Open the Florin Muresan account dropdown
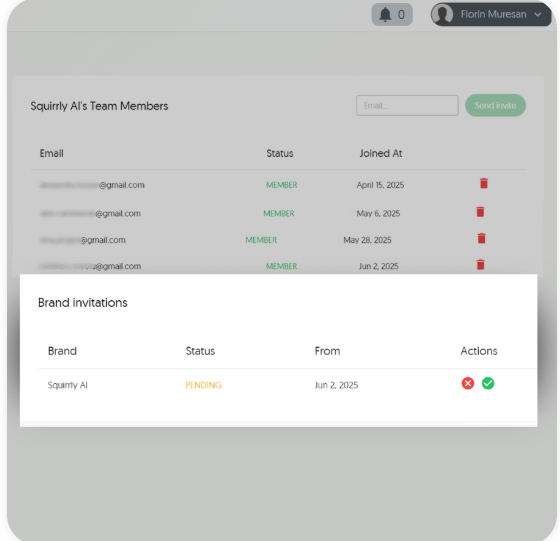This screenshot has height=541, width=560. (x=491, y=14)
